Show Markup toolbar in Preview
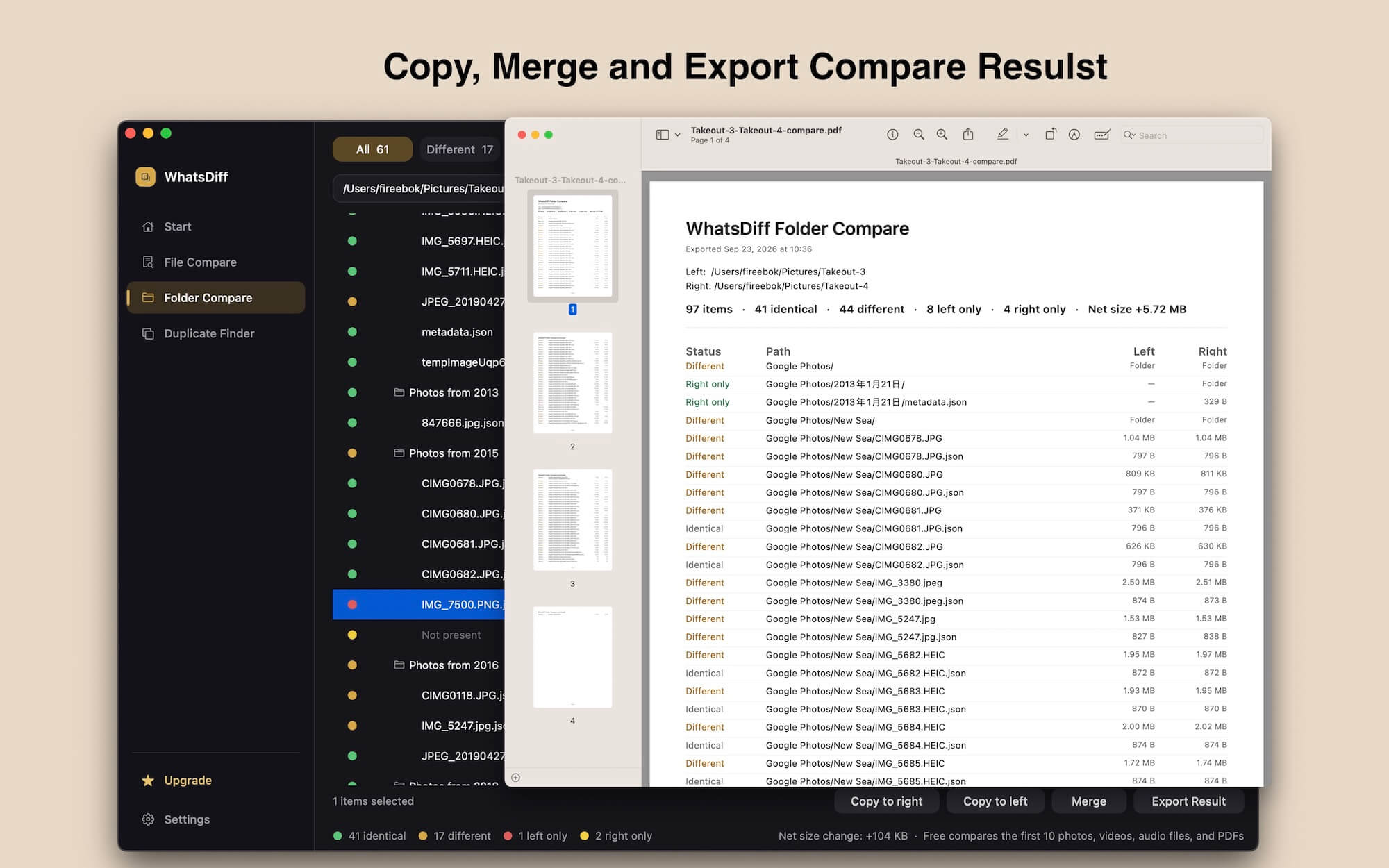 tap(1074, 135)
